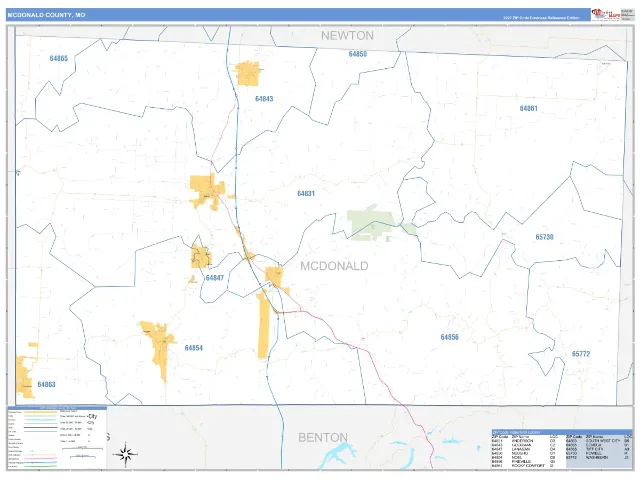
Task: Click the SOUTH WEST CITY row in ZIP index
Action: pos(599,441)
